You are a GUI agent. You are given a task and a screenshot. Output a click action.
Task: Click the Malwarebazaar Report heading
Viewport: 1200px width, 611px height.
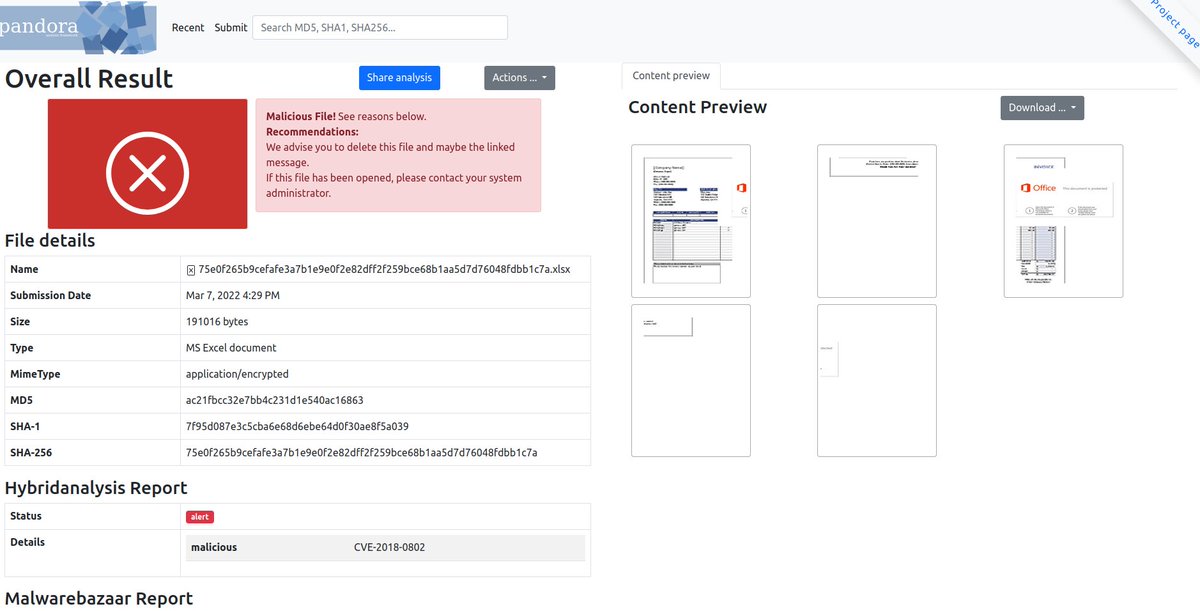(99, 598)
